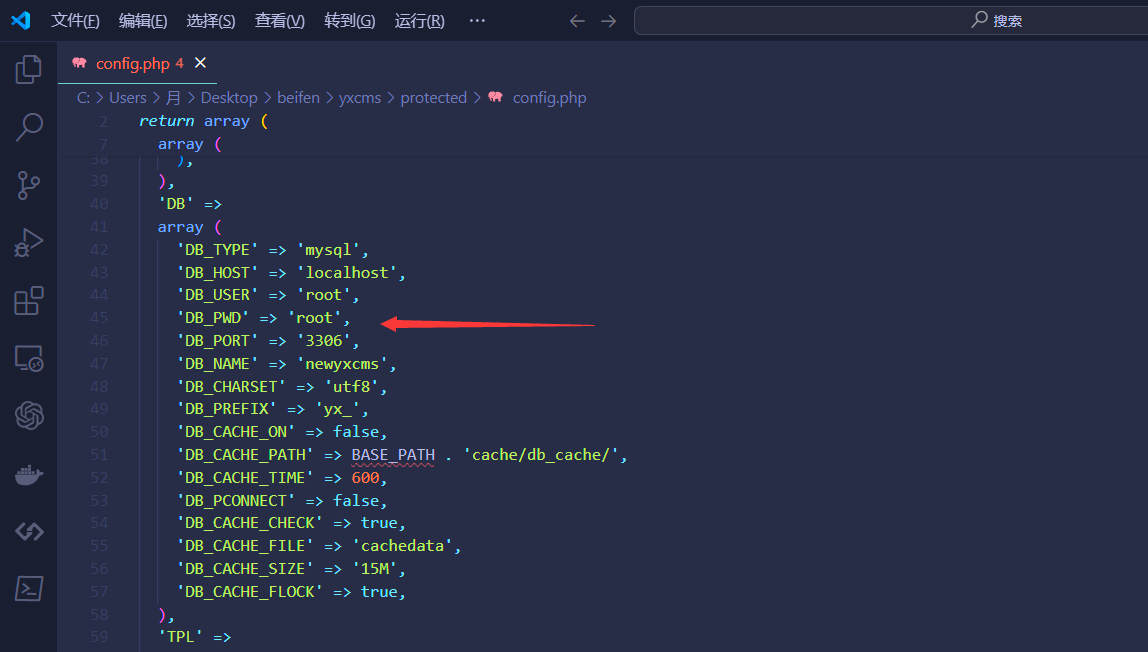1148x652 pixels.
Task: Click the 搜索 command center search box
Action: [890, 20]
